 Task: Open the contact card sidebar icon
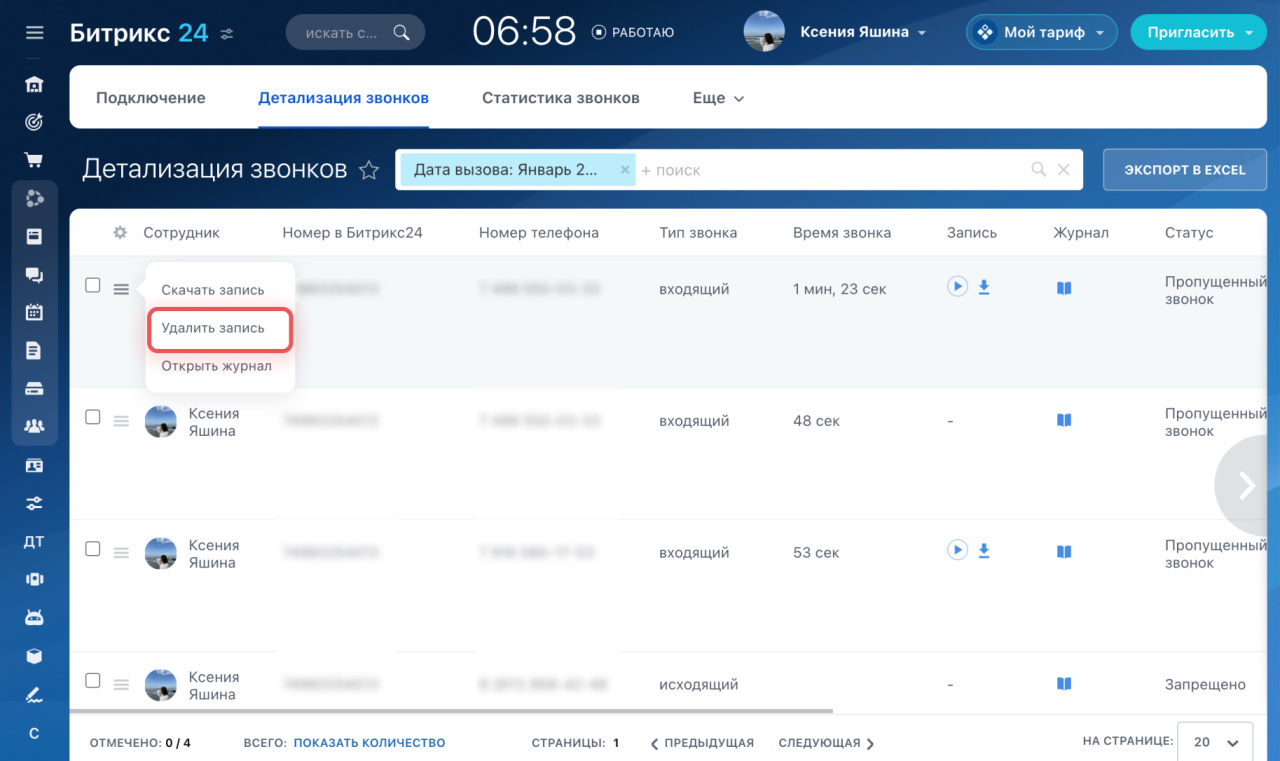[x=34, y=465]
